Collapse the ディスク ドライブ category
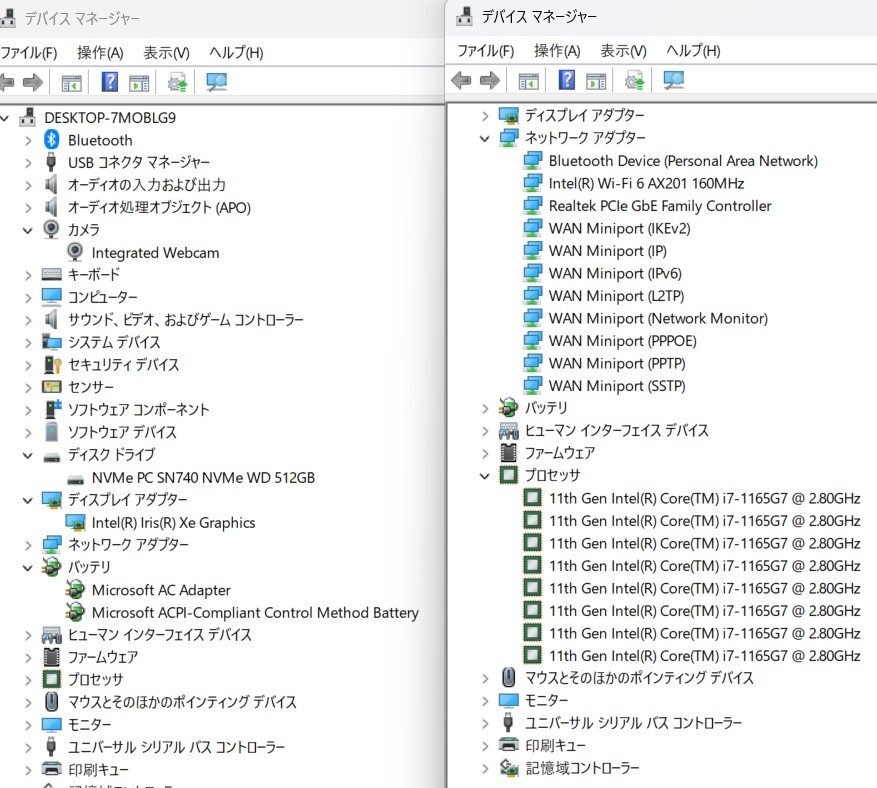Image resolution: width=877 pixels, height=788 pixels. coord(28,455)
